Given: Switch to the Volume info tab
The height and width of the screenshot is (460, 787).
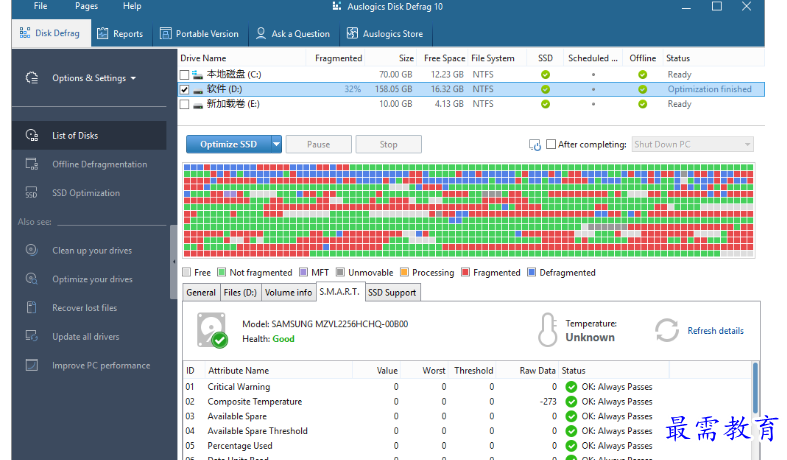Looking at the screenshot, I should [288, 292].
